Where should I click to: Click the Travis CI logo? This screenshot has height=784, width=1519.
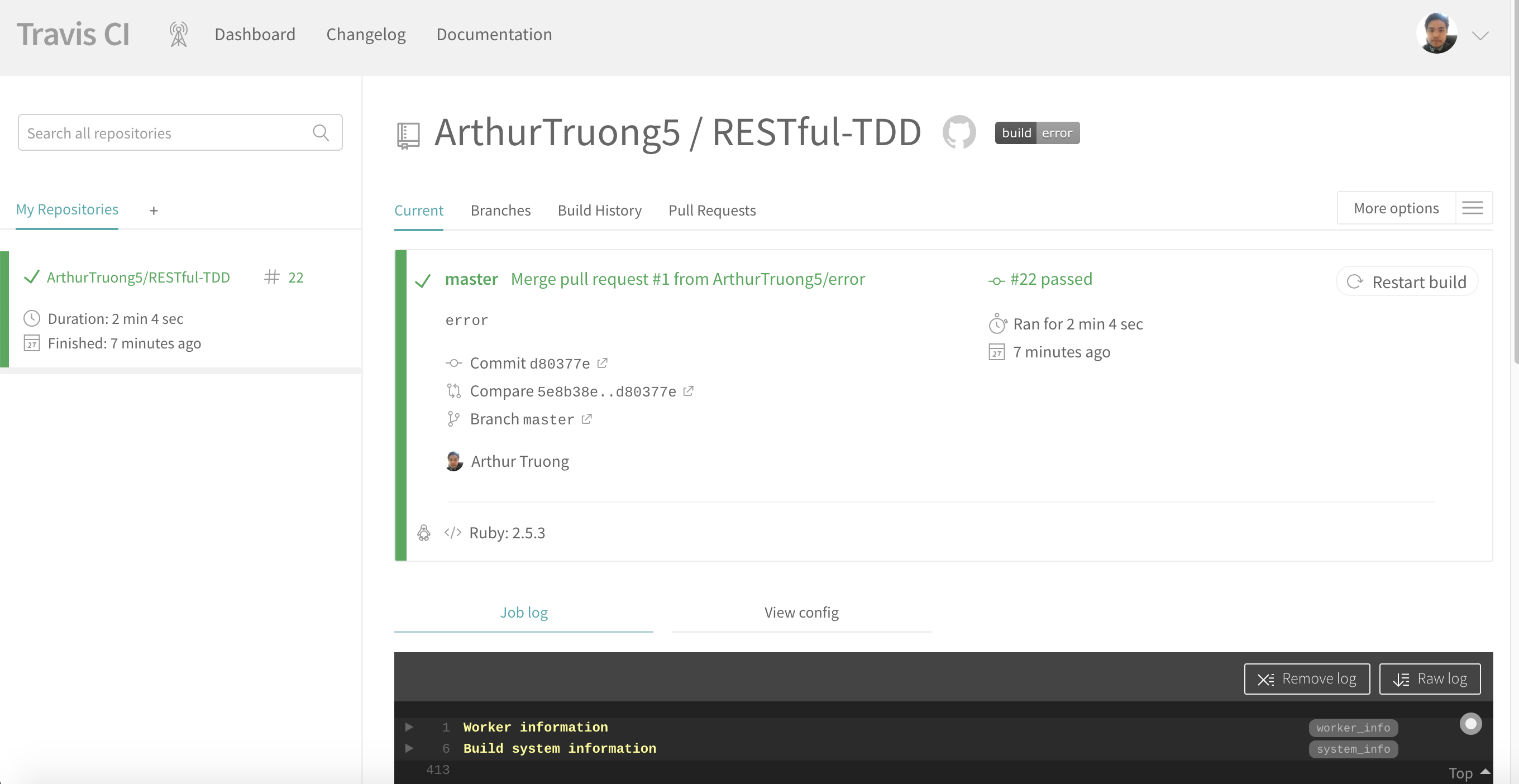coord(73,34)
